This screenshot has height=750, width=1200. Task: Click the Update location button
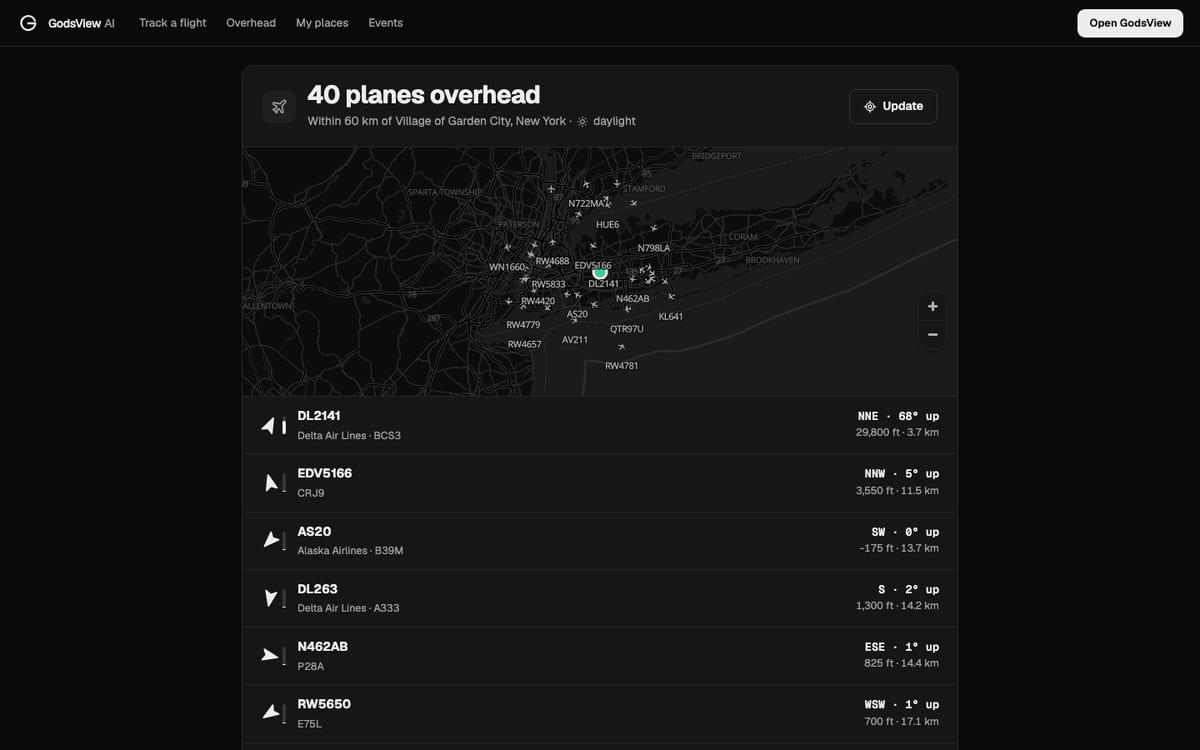tap(893, 106)
